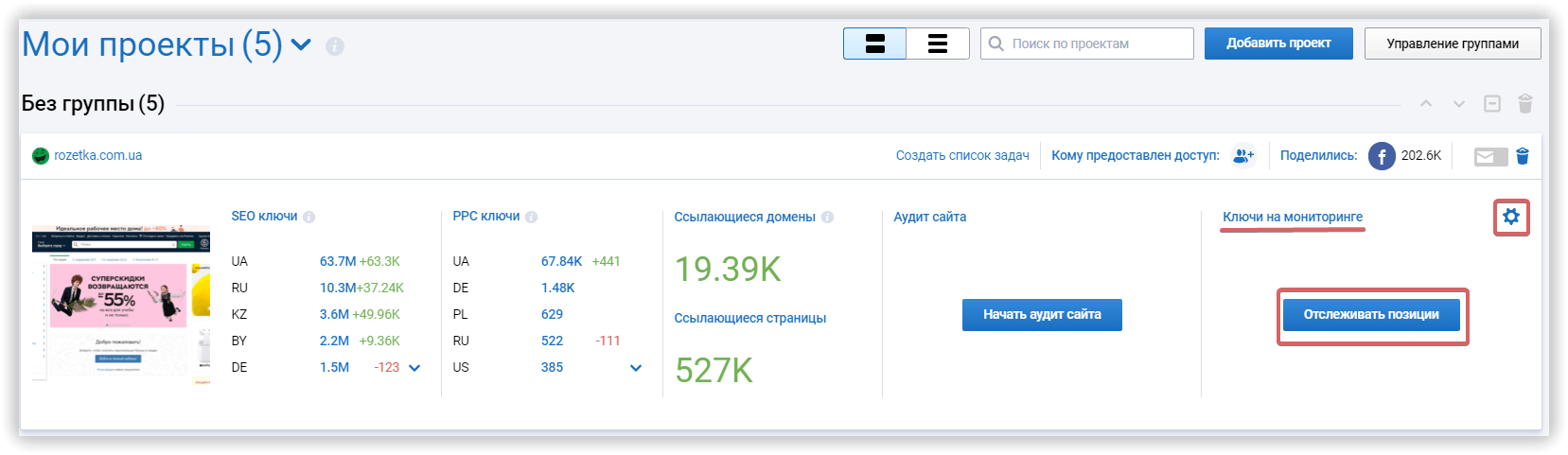1568x455 pixels.
Task: Click add user access icon
Action: tap(1243, 156)
